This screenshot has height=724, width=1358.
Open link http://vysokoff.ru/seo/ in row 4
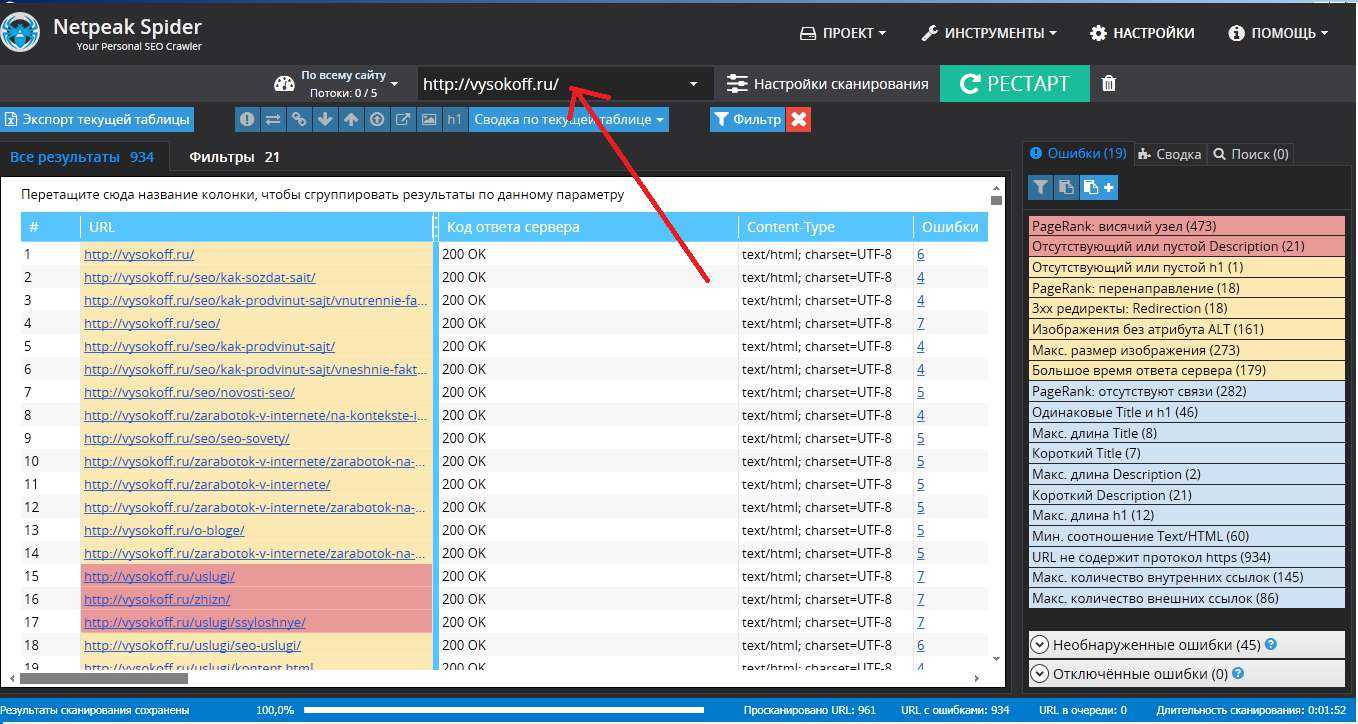tap(152, 323)
